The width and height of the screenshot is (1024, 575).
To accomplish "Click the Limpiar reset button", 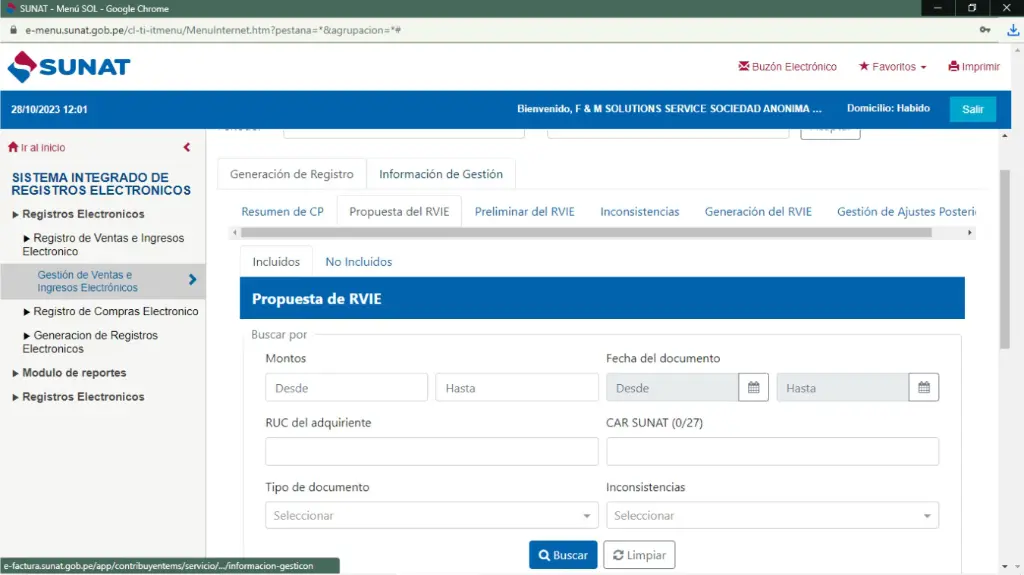I will coord(639,555).
